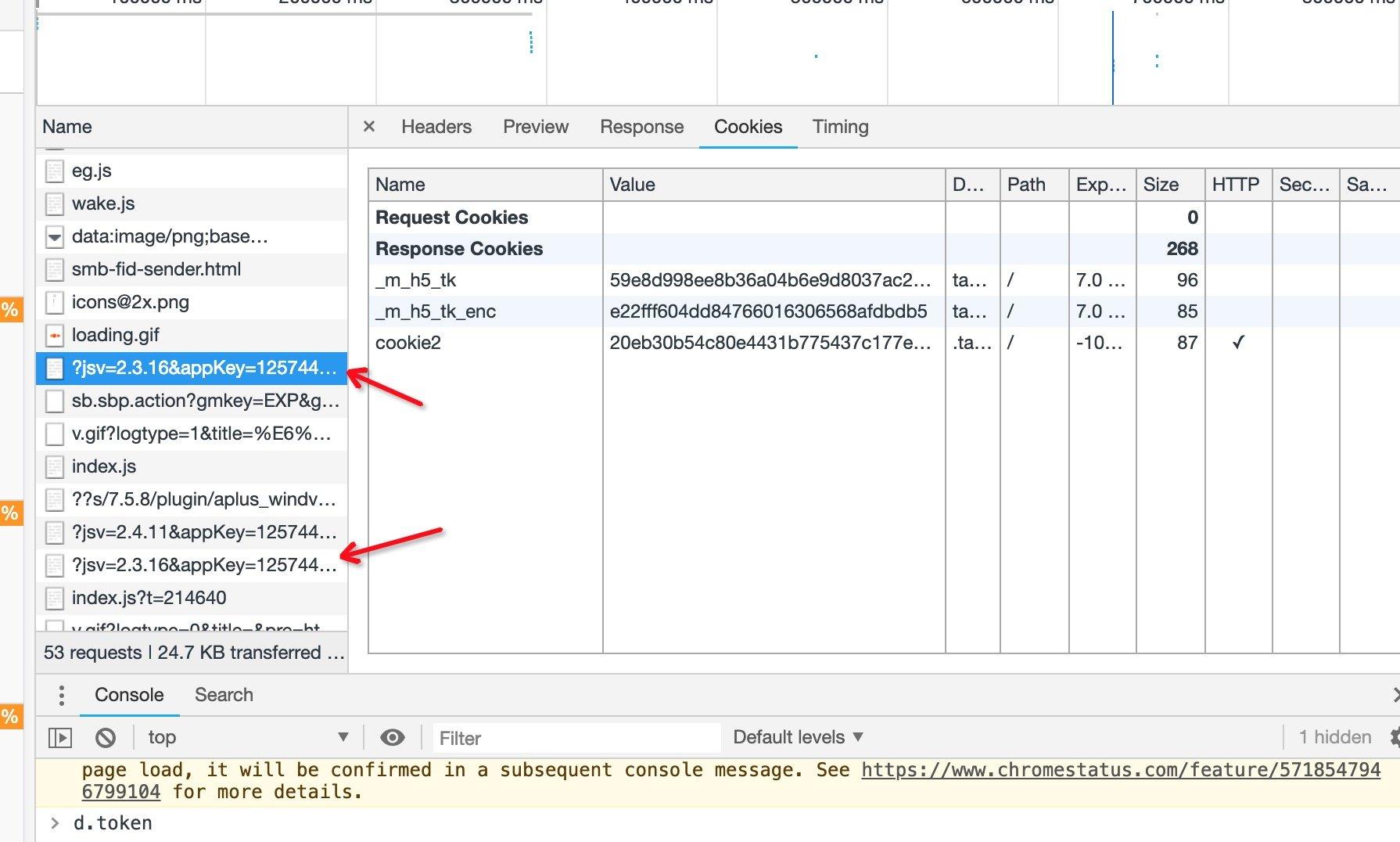Select the Cookies tab
Image resolution: width=1400 pixels, height=842 pixels.
click(748, 127)
